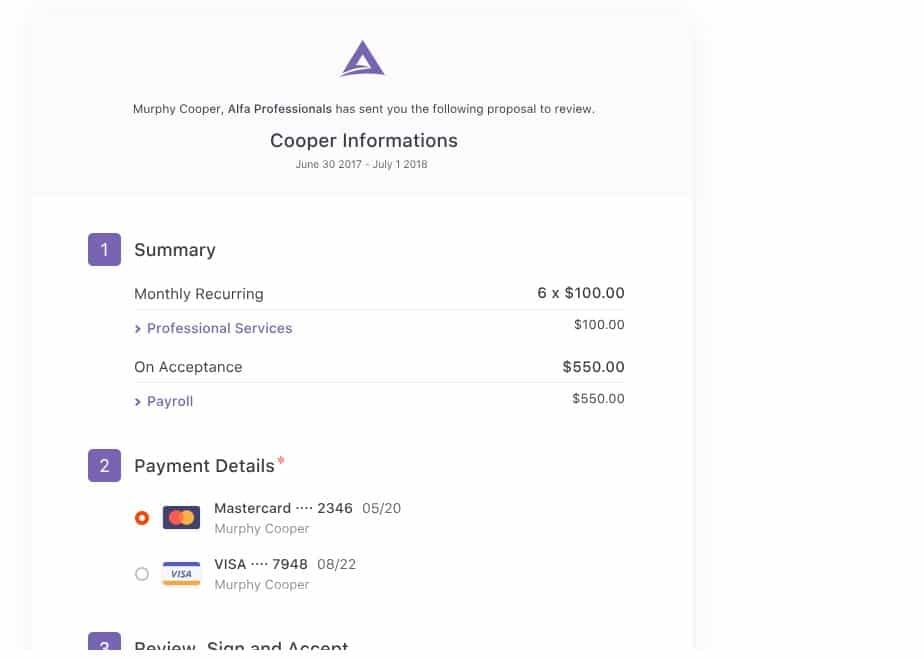924x659 pixels.
Task: Select the Mastercard ending 2346 radio button
Action: click(142, 518)
